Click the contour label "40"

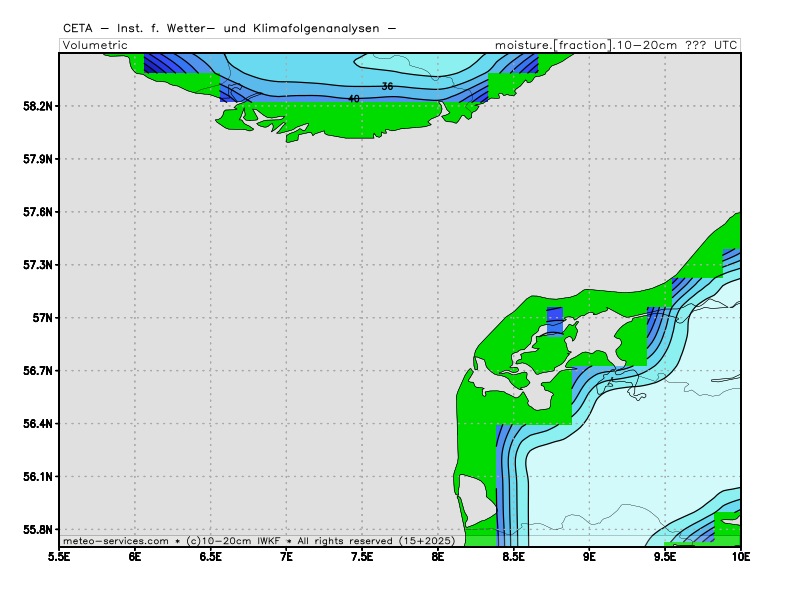(x=354, y=99)
